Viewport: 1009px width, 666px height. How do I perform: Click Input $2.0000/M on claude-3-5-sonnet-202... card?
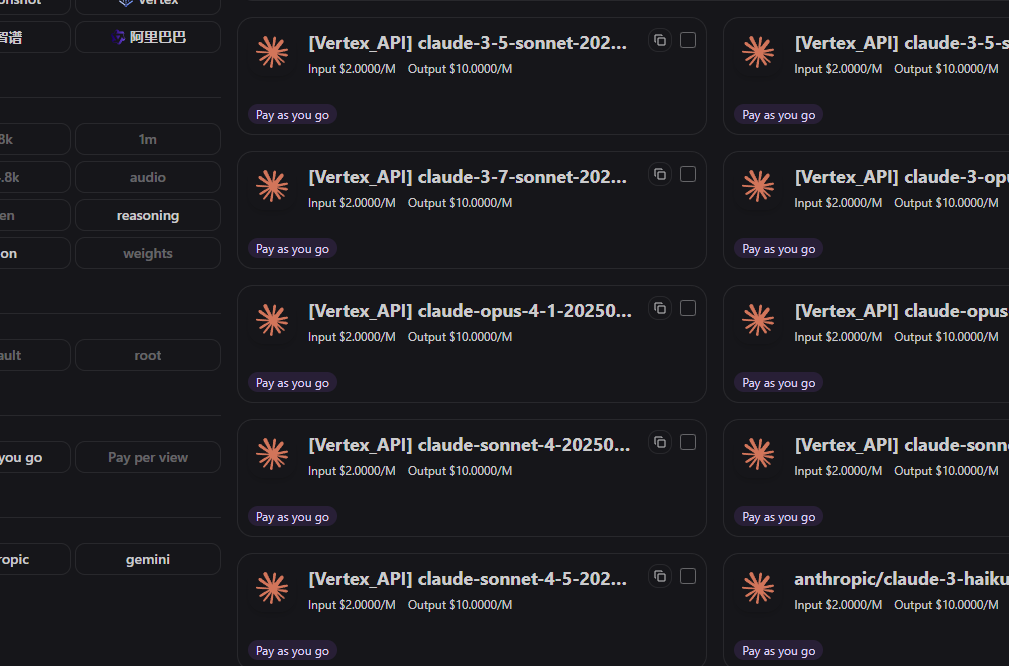point(352,69)
